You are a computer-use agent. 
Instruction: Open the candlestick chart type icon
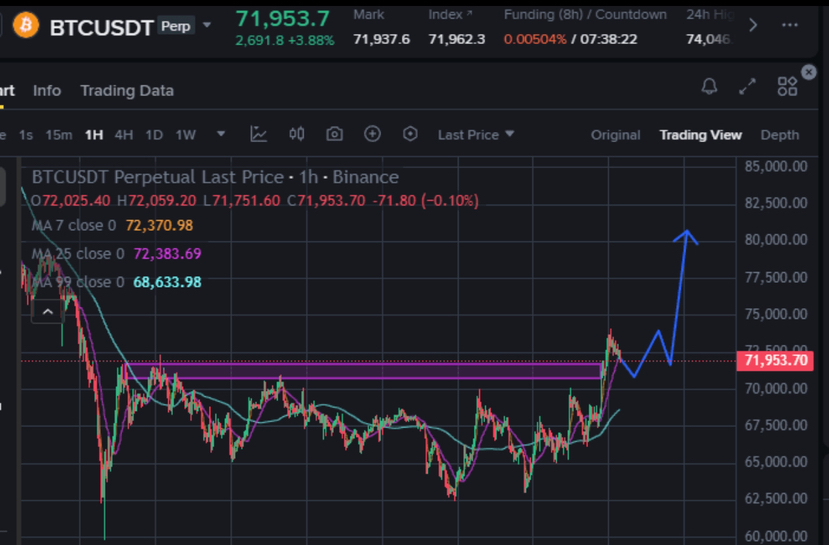point(297,134)
